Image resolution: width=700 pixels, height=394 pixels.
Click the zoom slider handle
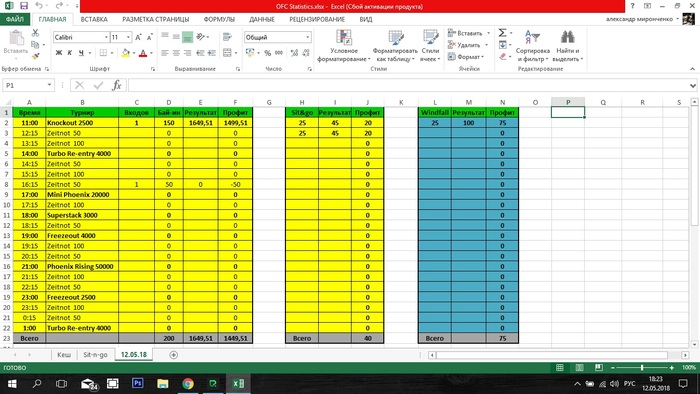642,368
